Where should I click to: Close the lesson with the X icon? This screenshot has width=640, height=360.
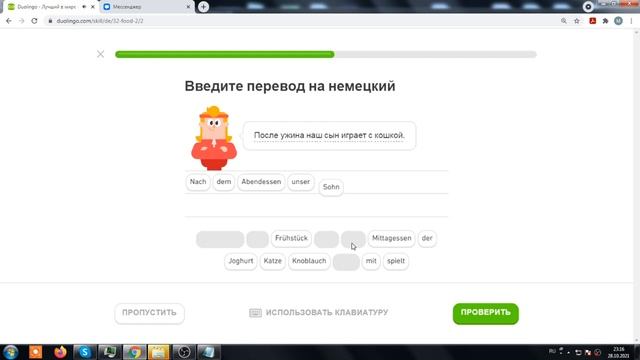pos(100,54)
